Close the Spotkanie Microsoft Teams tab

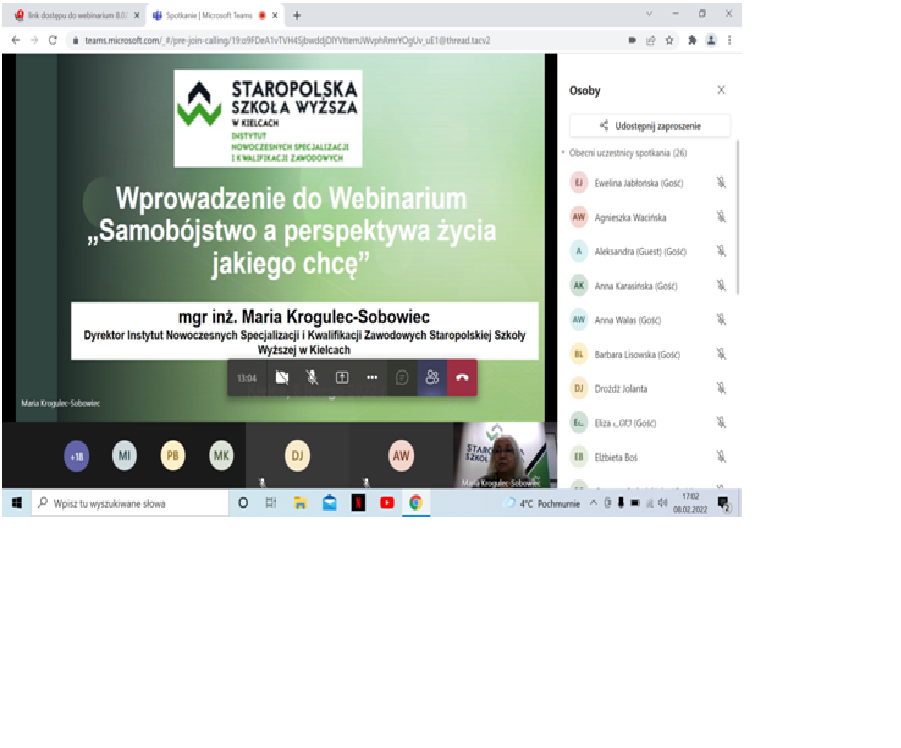point(275,16)
